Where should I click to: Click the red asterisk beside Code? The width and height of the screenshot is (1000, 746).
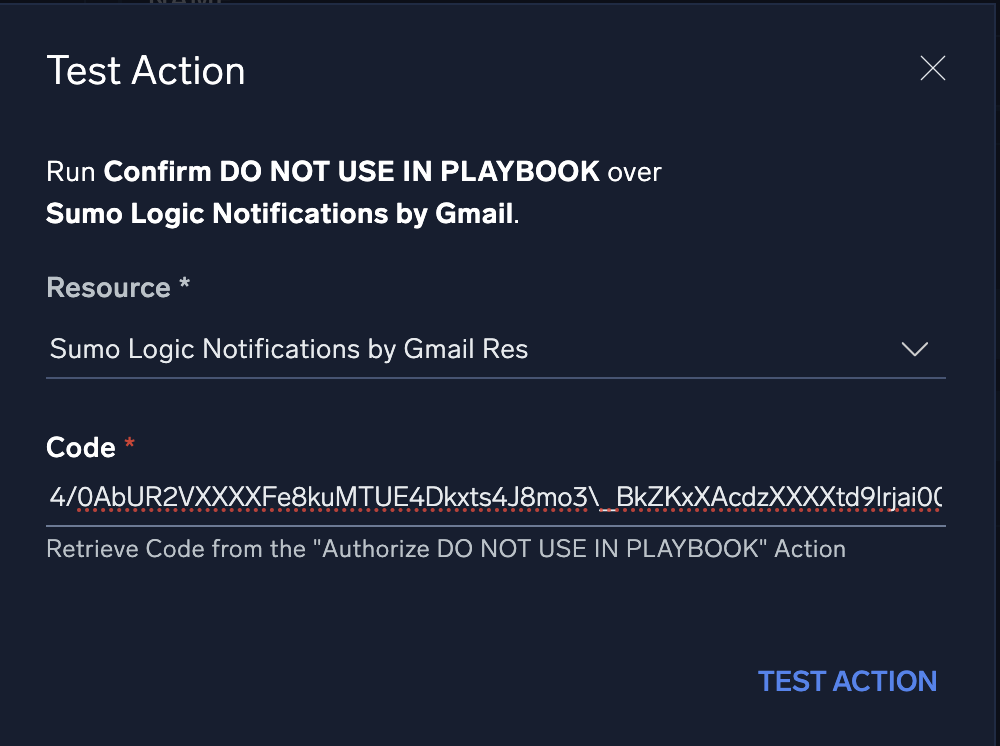[128, 445]
